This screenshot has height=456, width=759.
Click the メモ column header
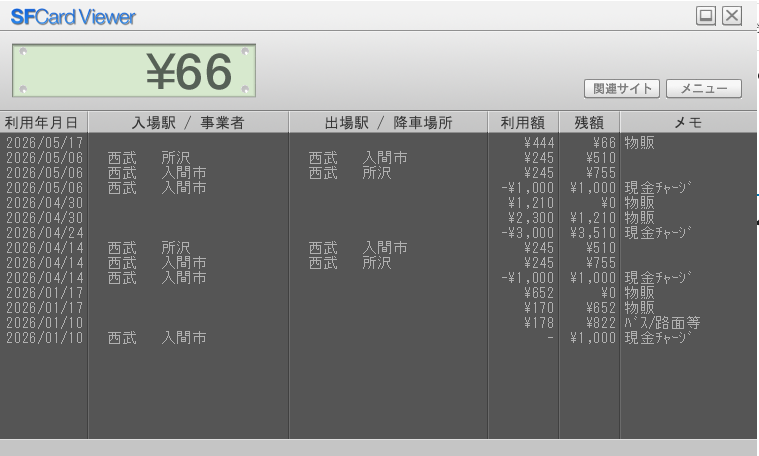pyautogui.click(x=688, y=122)
